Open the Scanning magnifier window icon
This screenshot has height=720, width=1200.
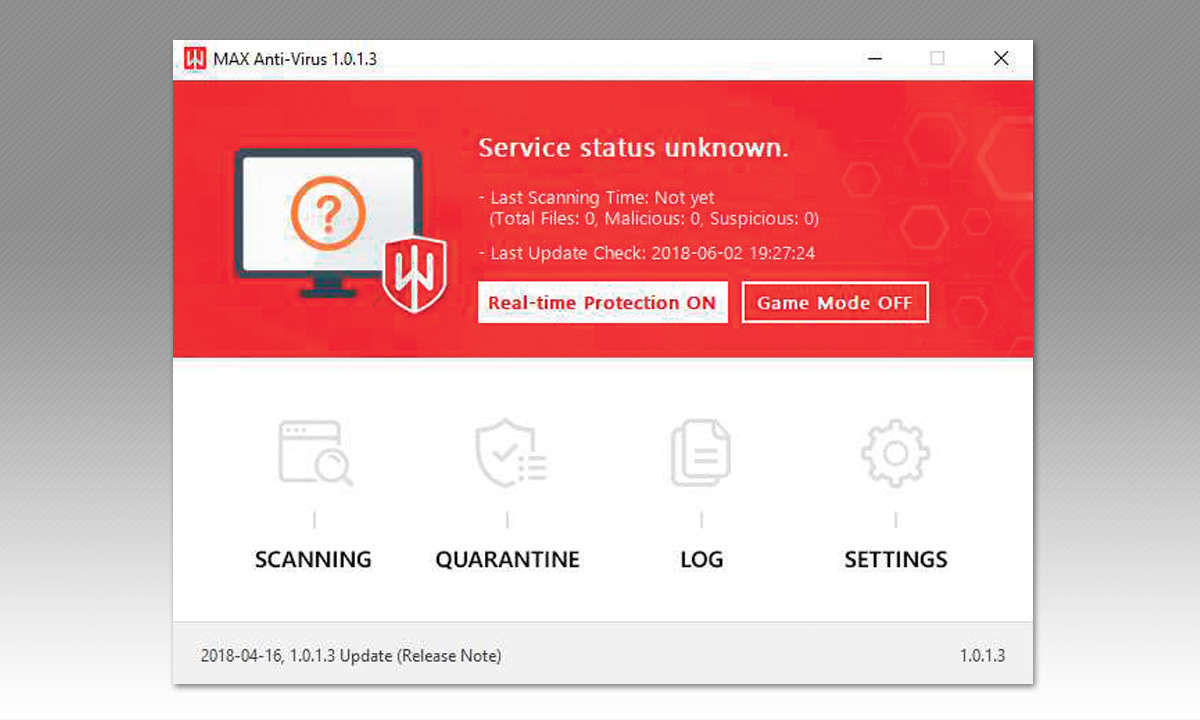pyautogui.click(x=314, y=453)
